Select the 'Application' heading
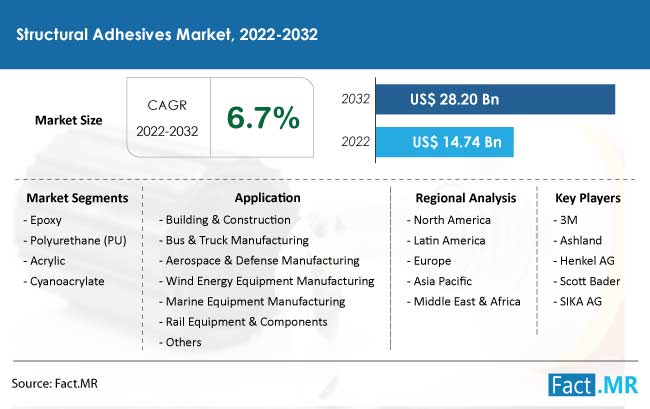 click(x=267, y=198)
